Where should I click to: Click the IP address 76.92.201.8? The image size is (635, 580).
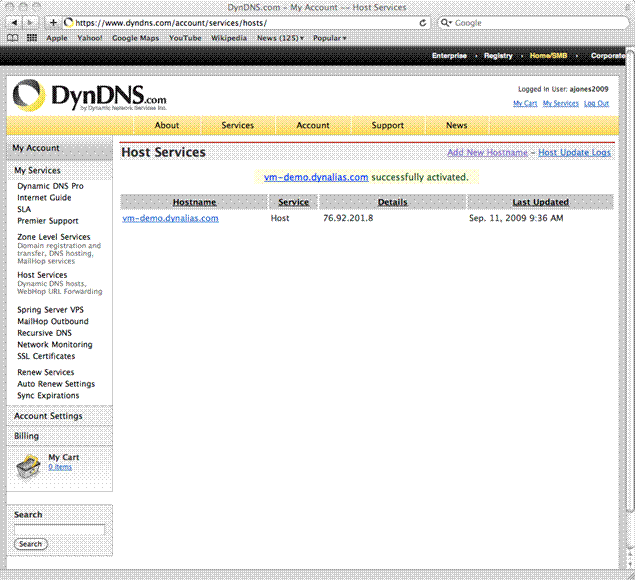[348, 218]
